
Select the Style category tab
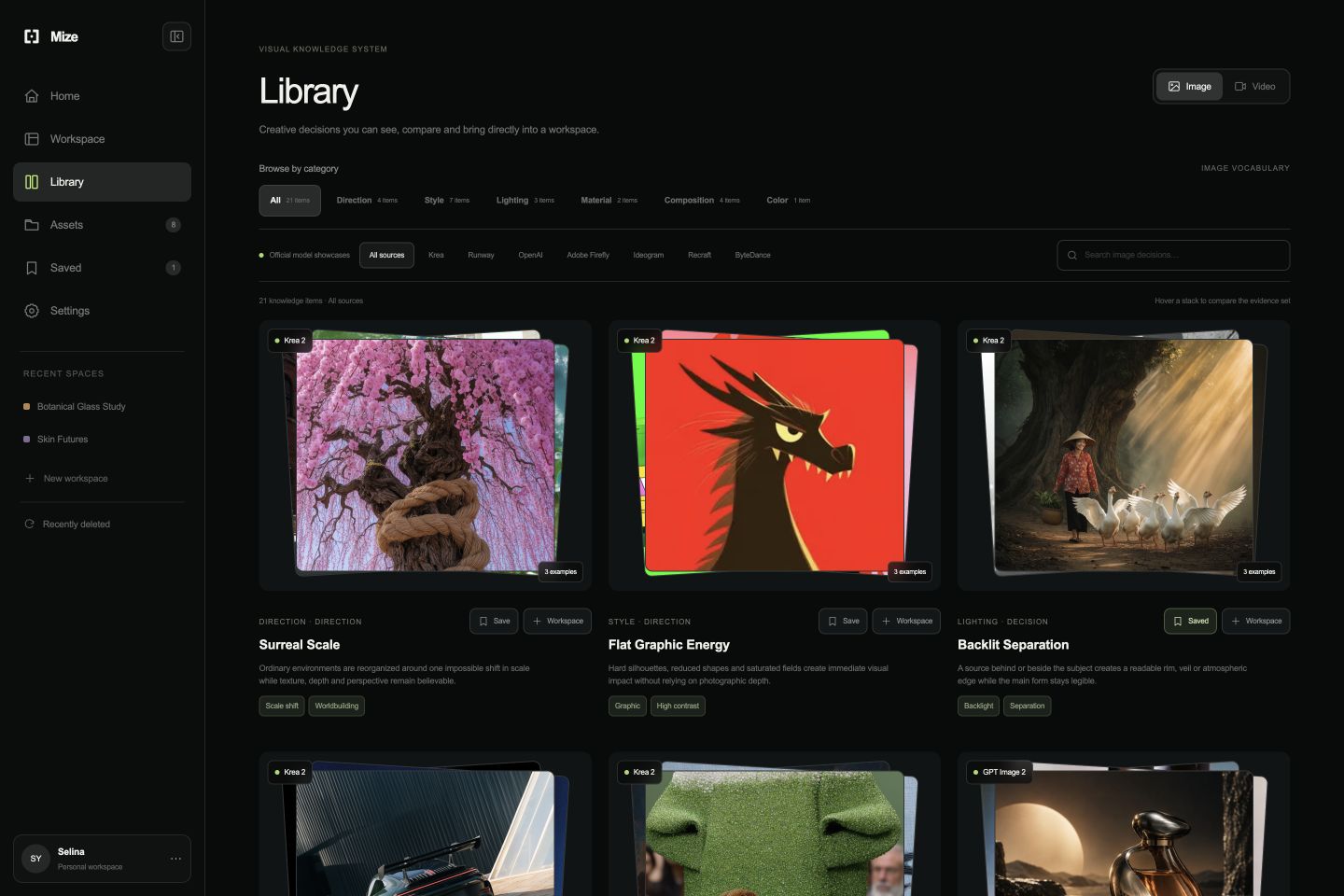coord(447,201)
